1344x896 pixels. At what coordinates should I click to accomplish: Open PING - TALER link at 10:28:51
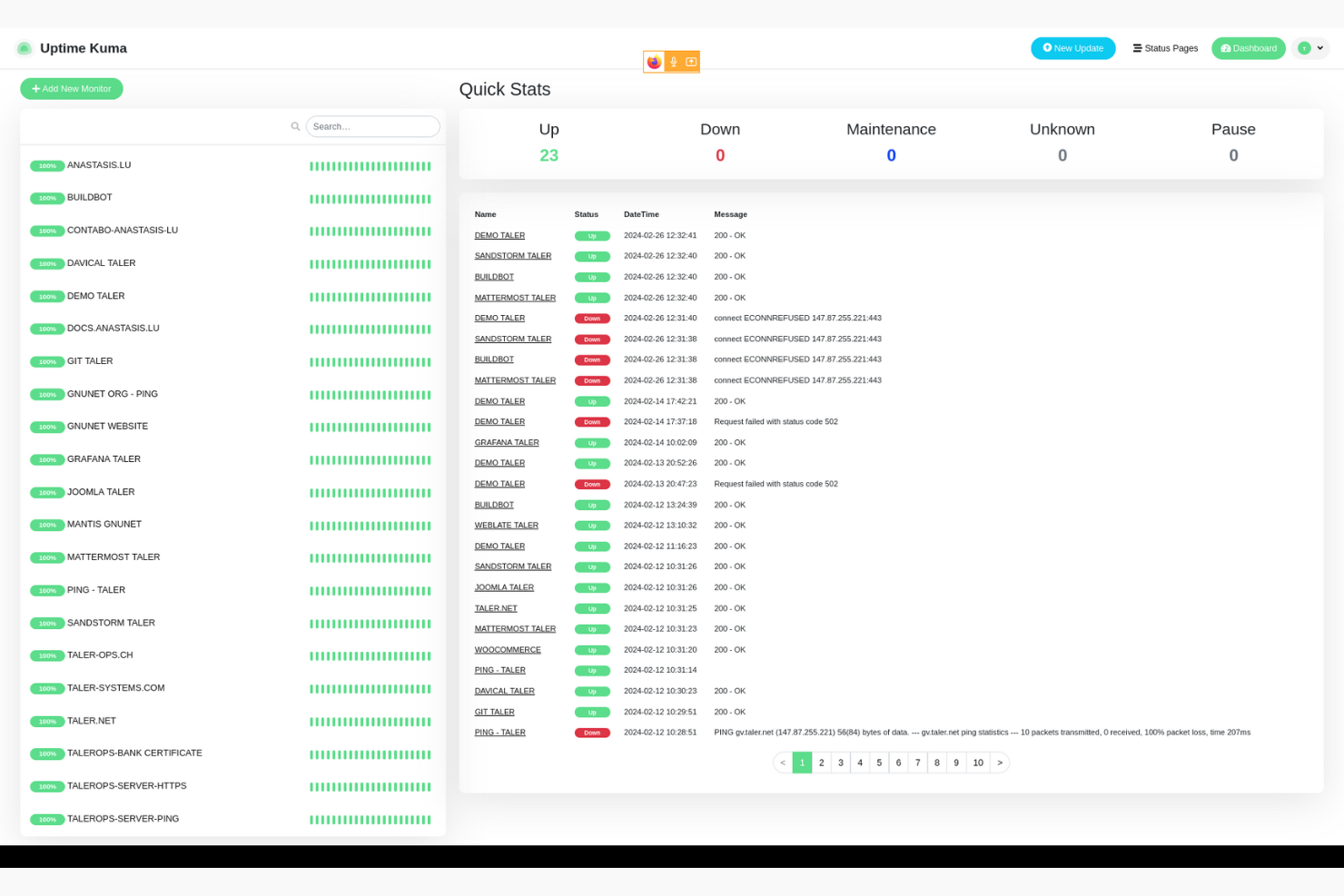(499, 733)
